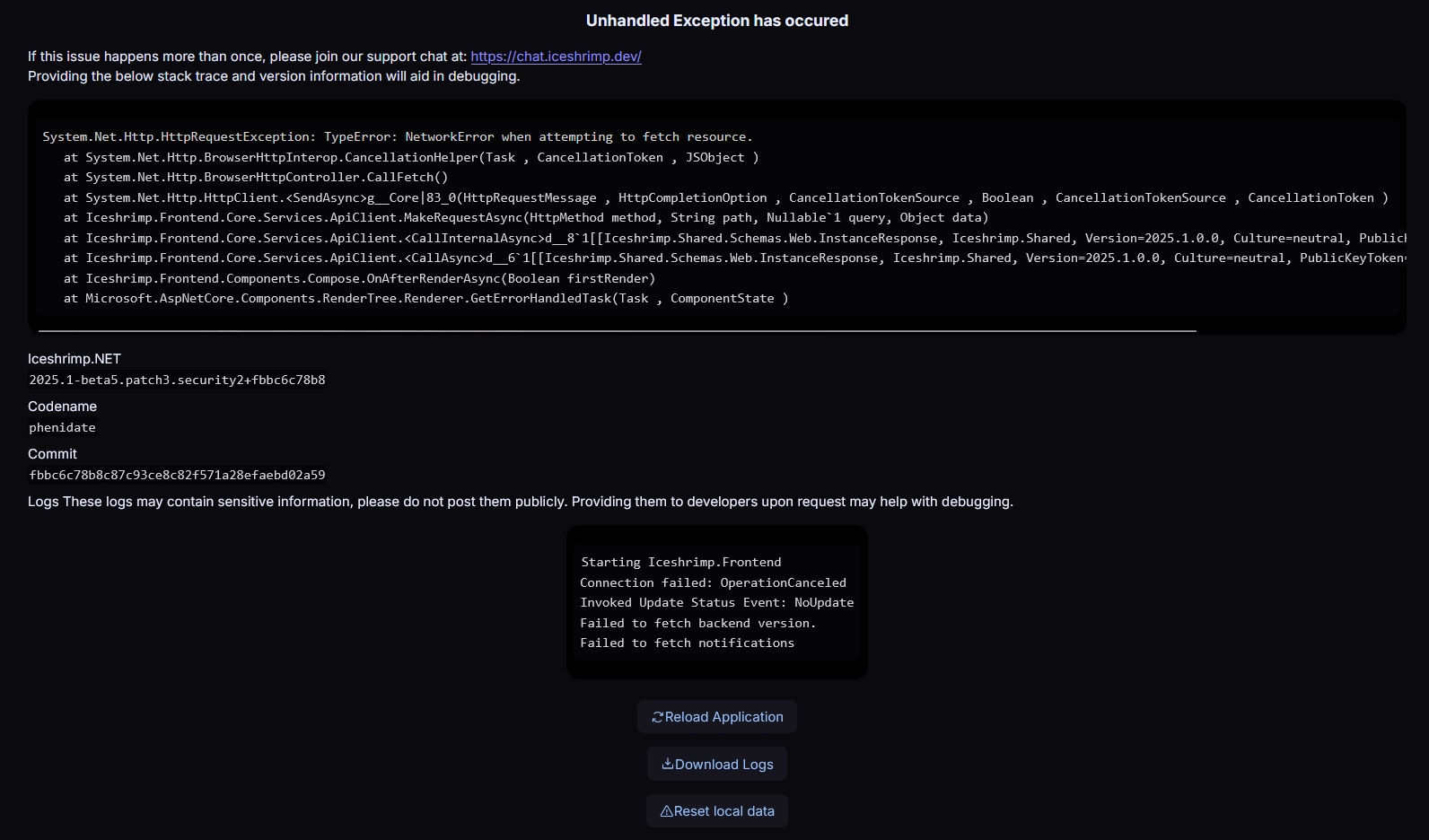Screen dimensions: 1429x840
Task: Click the stack trace horizontal scrollbar
Action: point(618,330)
